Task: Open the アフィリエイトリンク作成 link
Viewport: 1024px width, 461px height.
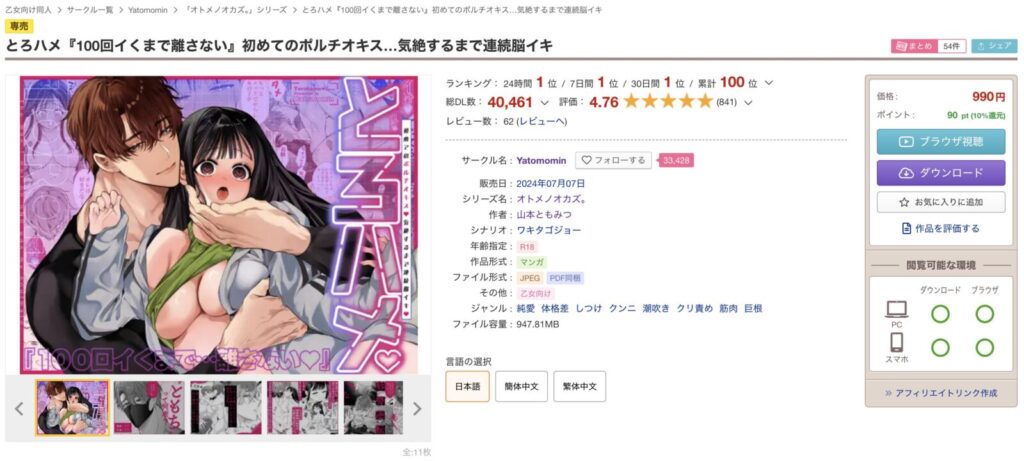Action: coord(940,393)
